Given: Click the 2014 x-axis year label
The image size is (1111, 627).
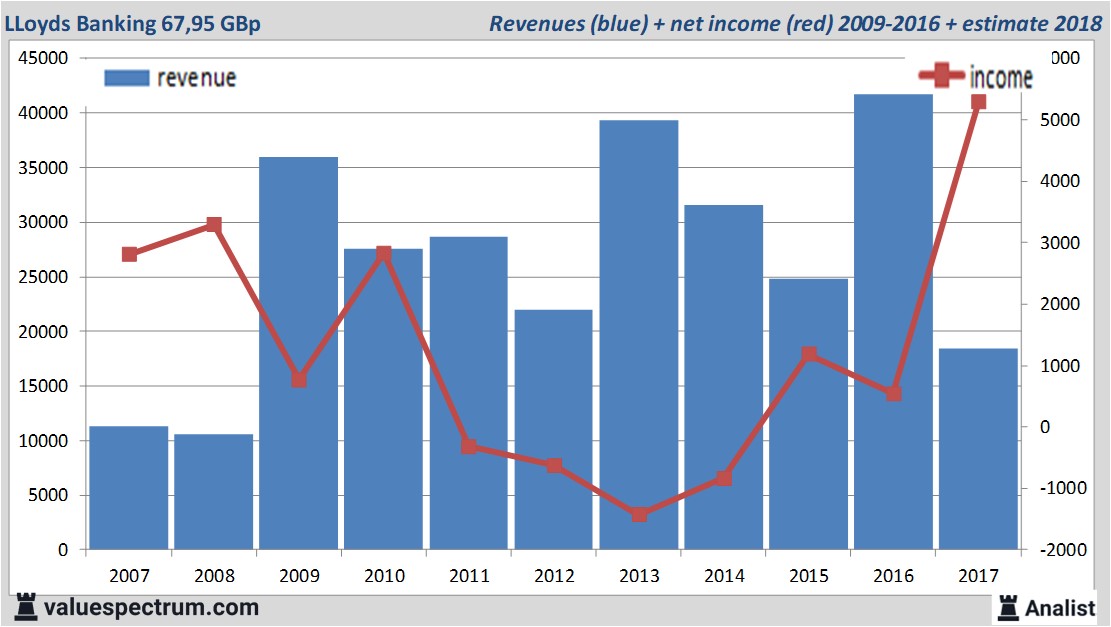Looking at the screenshot, I should pos(724,576).
